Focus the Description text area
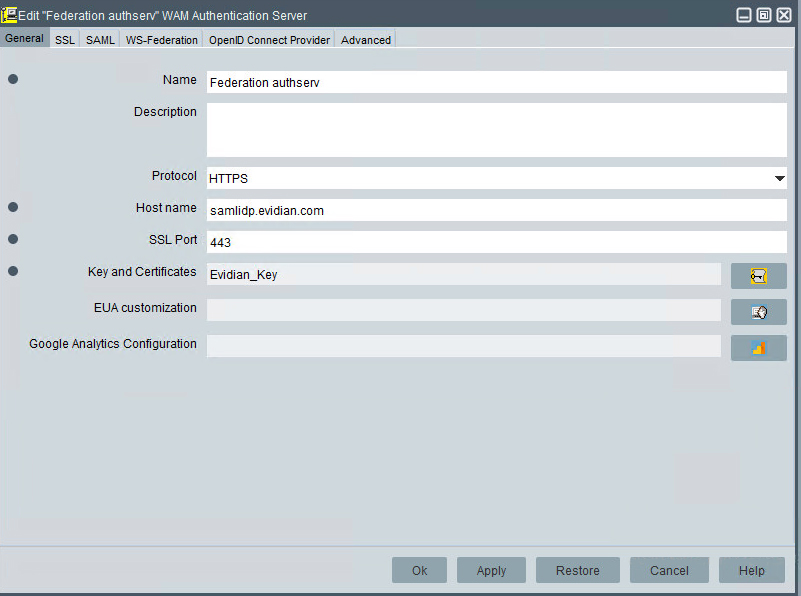The height and width of the screenshot is (596, 801). 496,130
